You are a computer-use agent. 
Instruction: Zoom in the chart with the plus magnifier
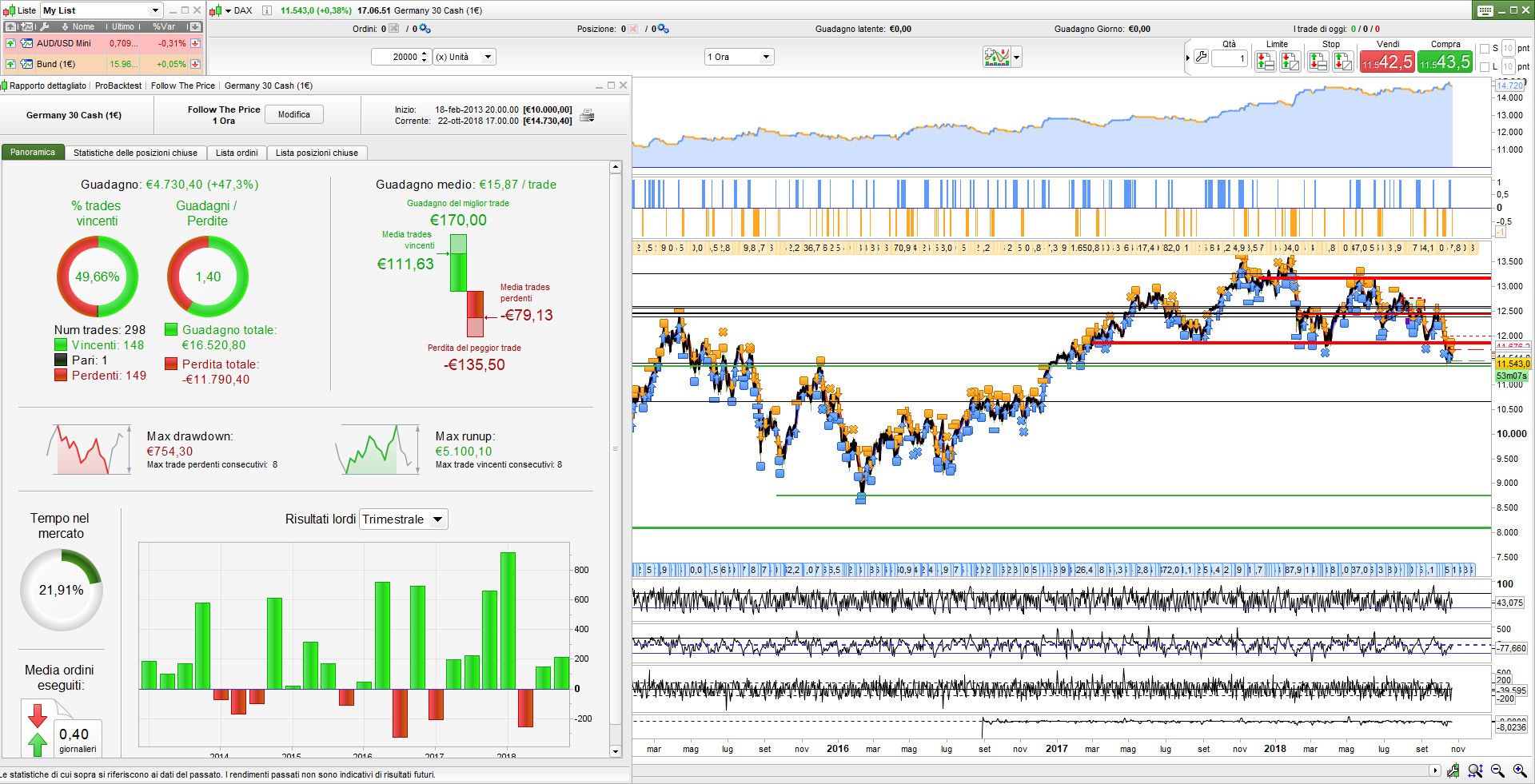[1520, 770]
